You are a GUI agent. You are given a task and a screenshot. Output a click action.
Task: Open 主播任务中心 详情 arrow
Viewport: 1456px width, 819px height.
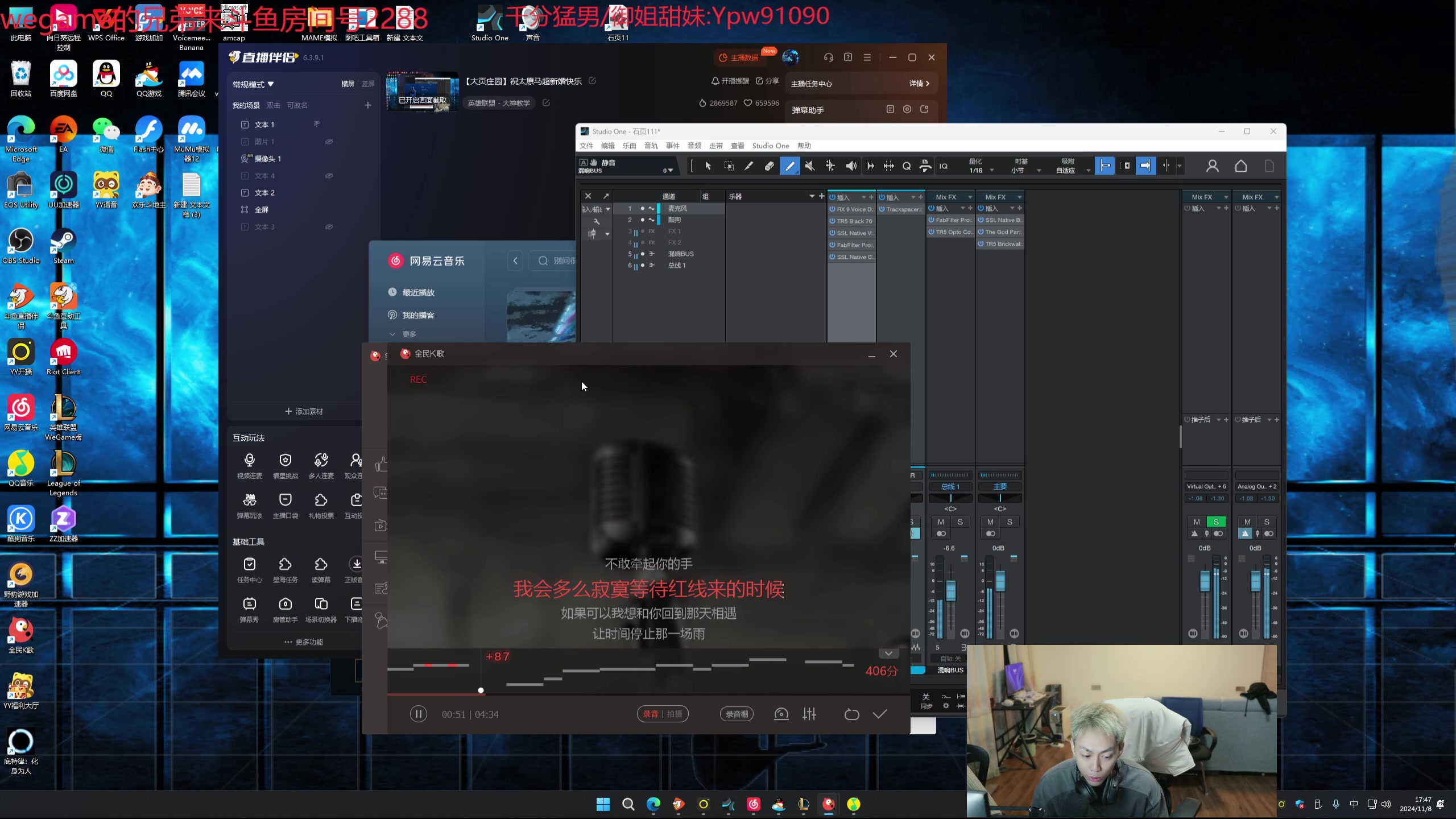point(920,84)
